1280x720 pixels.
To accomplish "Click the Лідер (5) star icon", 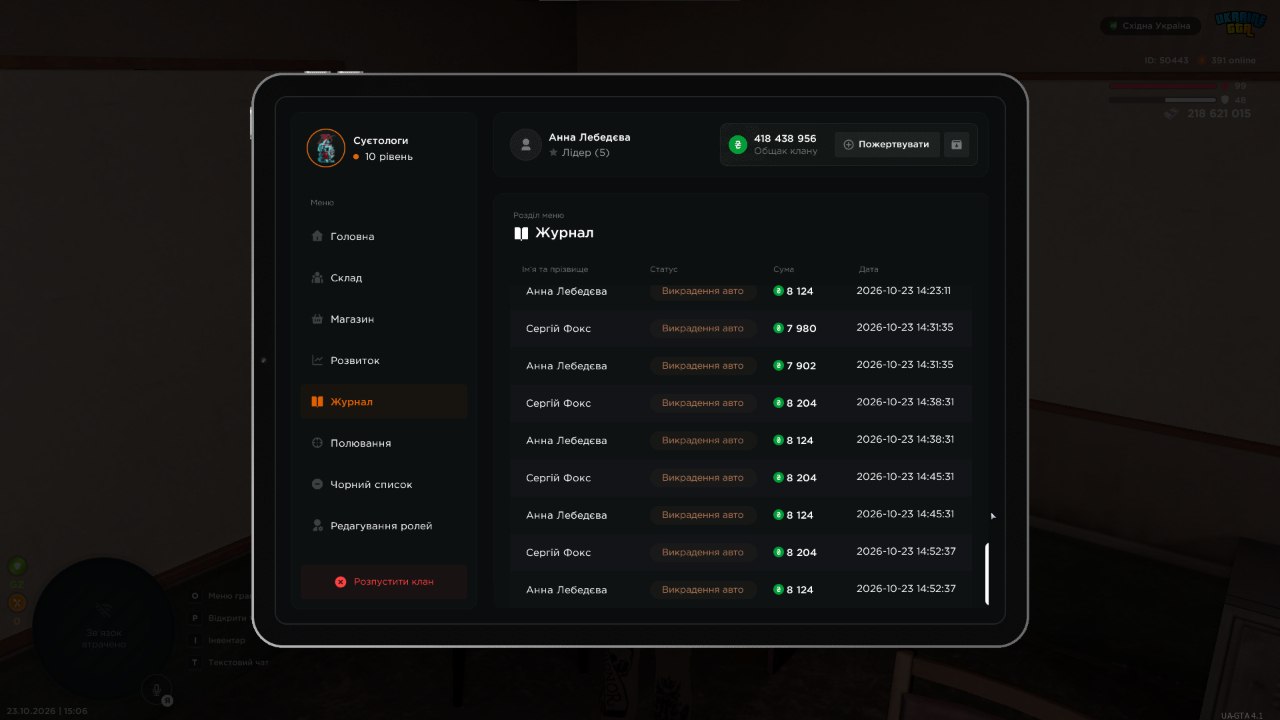I will pos(553,153).
